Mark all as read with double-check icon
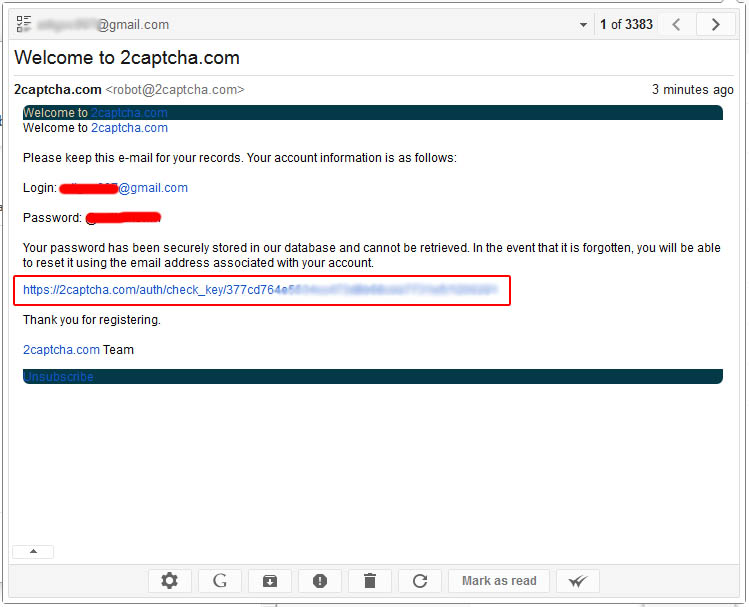749x607 pixels. point(578,581)
